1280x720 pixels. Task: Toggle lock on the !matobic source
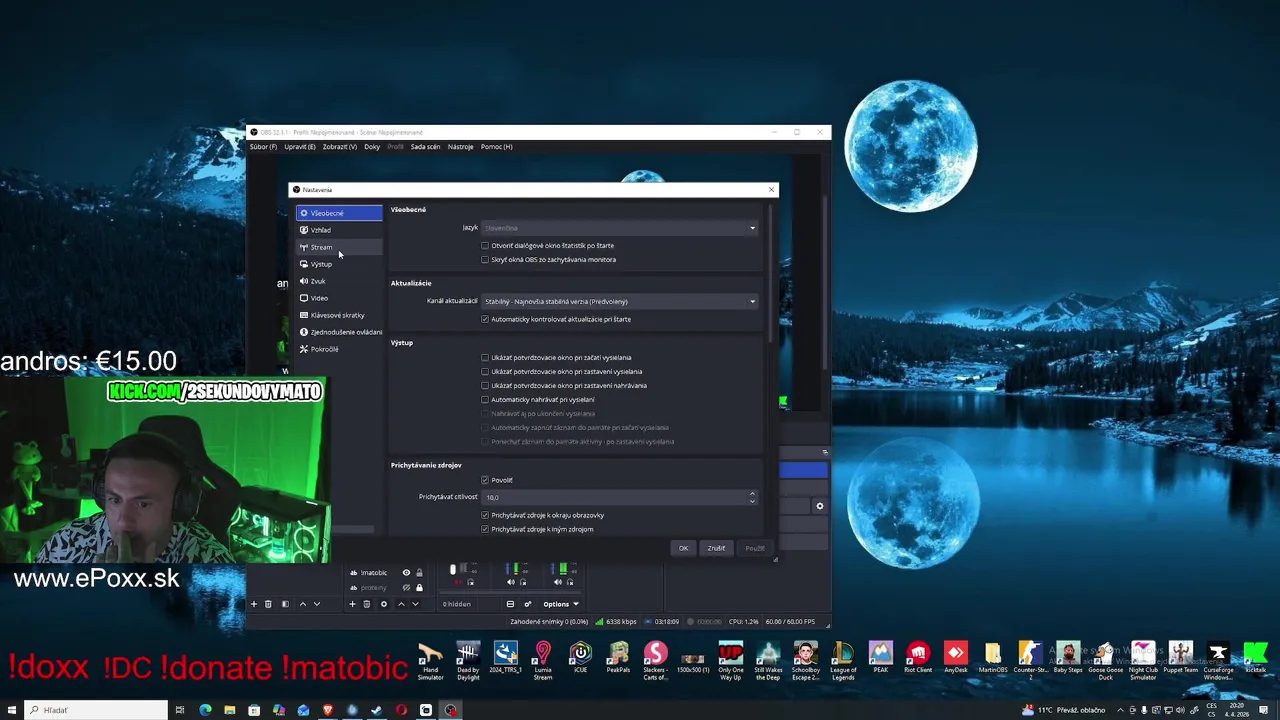click(419, 573)
